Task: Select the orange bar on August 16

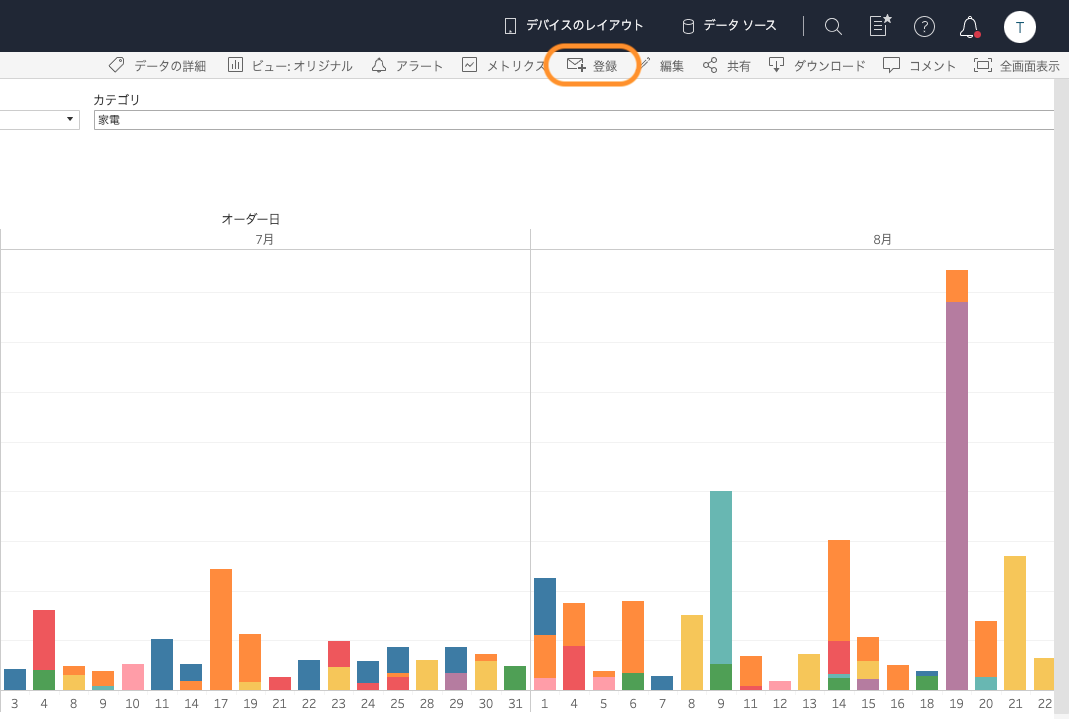Action: [898, 677]
